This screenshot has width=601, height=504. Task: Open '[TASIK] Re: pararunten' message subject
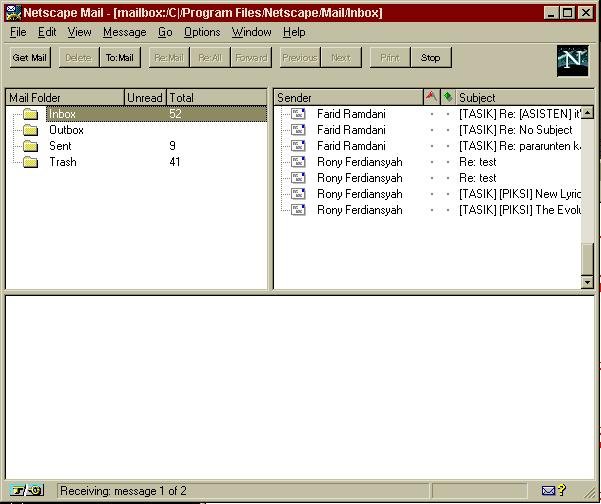pyautogui.click(x=520, y=146)
